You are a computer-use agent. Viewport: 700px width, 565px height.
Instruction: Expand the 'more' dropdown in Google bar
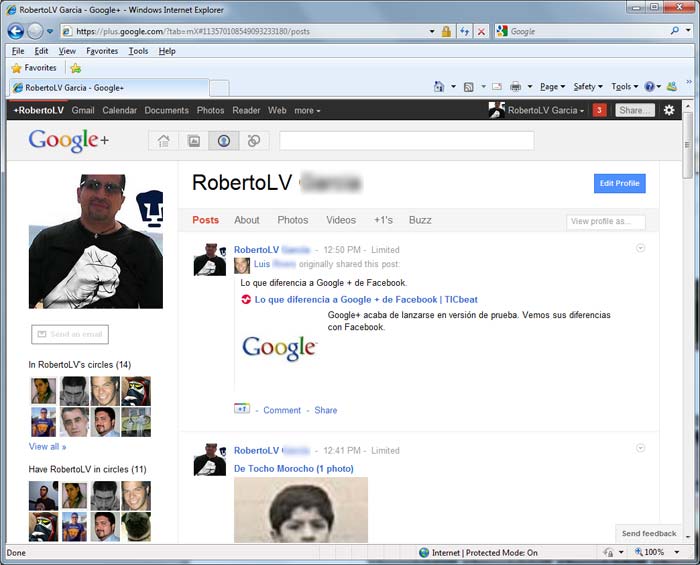307,110
